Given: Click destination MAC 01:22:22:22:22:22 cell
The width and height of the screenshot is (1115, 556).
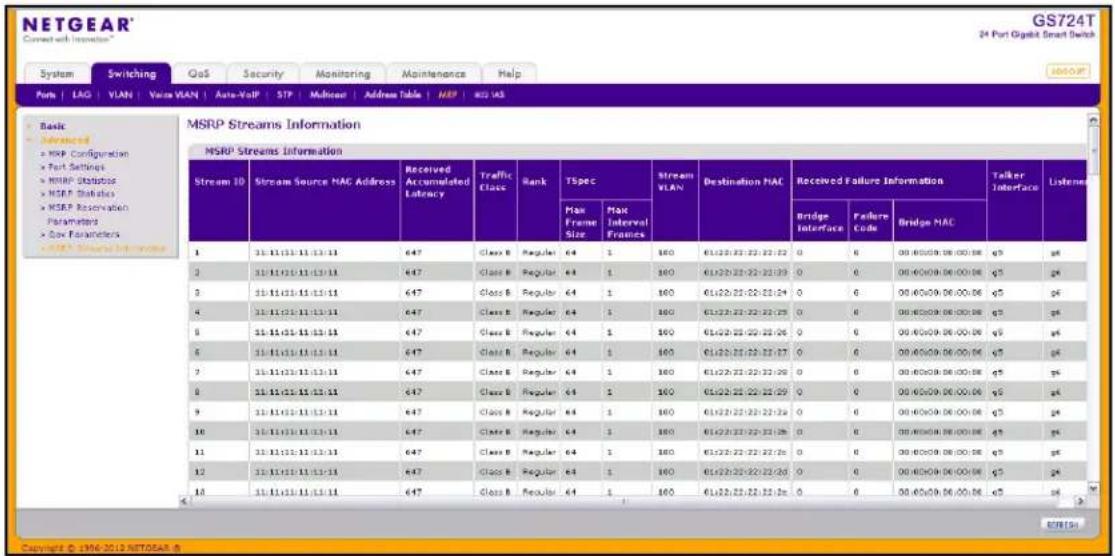Looking at the screenshot, I should (745, 252).
